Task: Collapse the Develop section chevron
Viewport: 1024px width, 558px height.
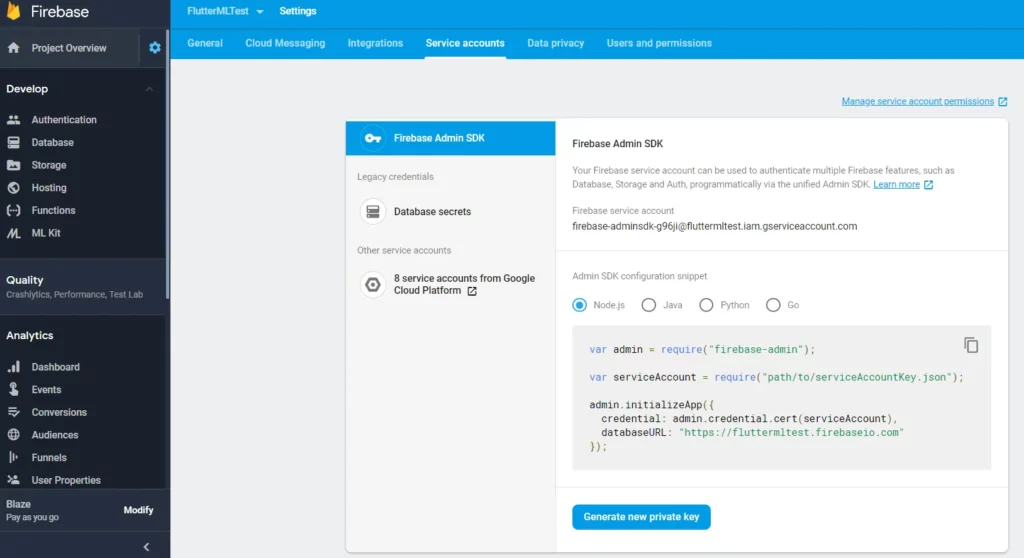Action: [x=149, y=89]
